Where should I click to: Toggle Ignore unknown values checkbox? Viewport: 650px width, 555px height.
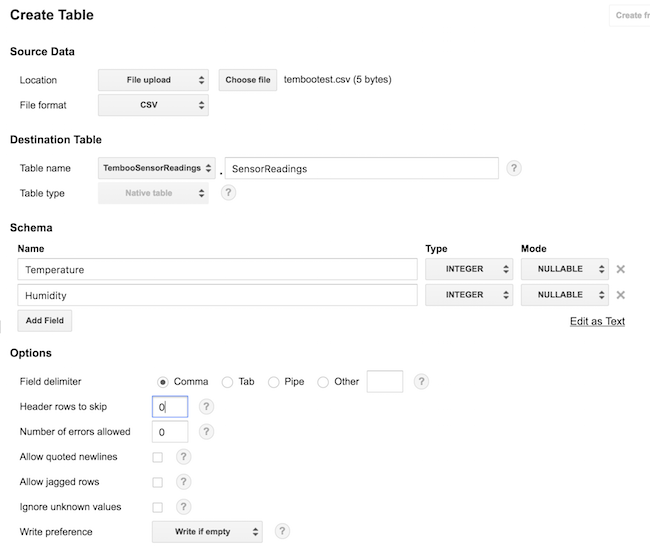[157, 507]
